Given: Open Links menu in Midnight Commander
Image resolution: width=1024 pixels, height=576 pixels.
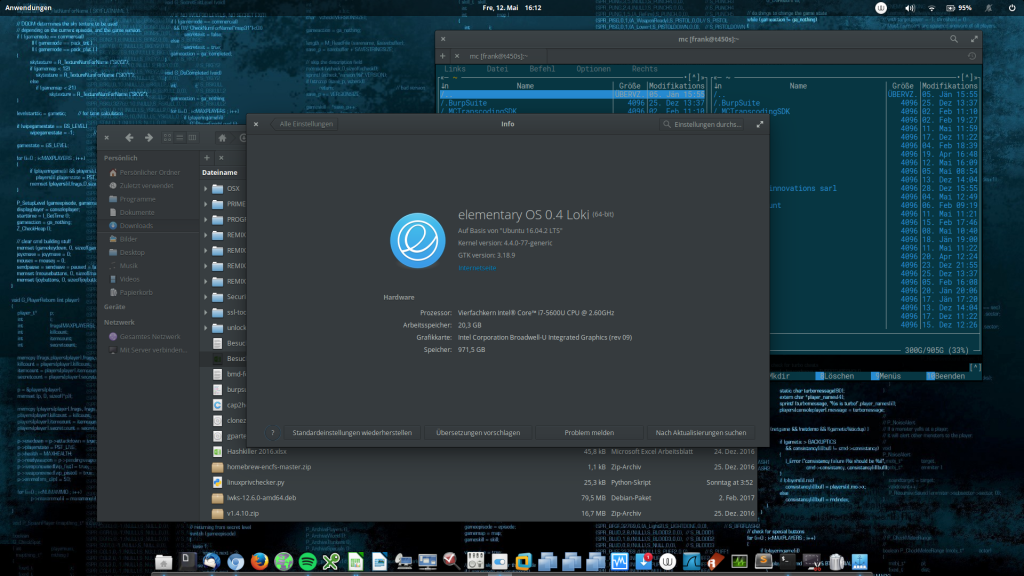Looking at the screenshot, I should click(x=455, y=69).
